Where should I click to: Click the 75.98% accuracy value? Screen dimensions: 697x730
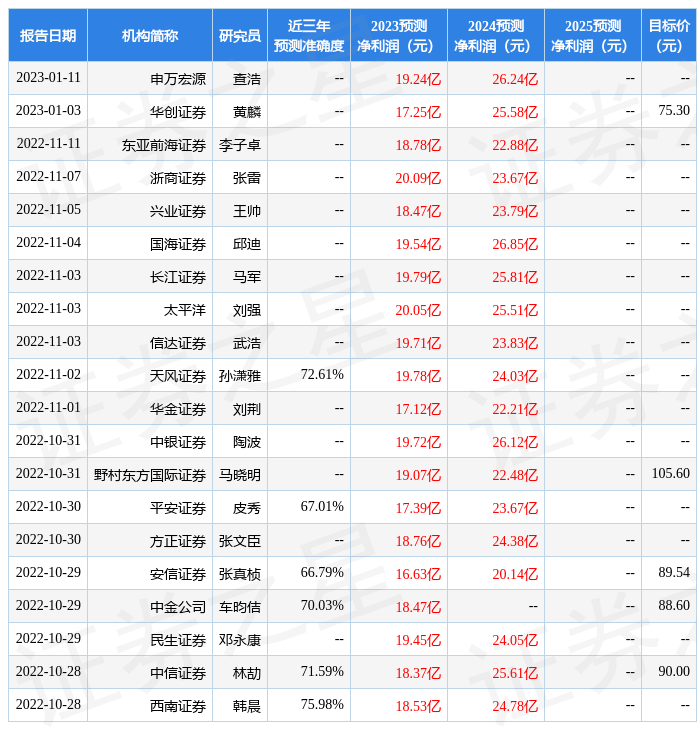322,705
